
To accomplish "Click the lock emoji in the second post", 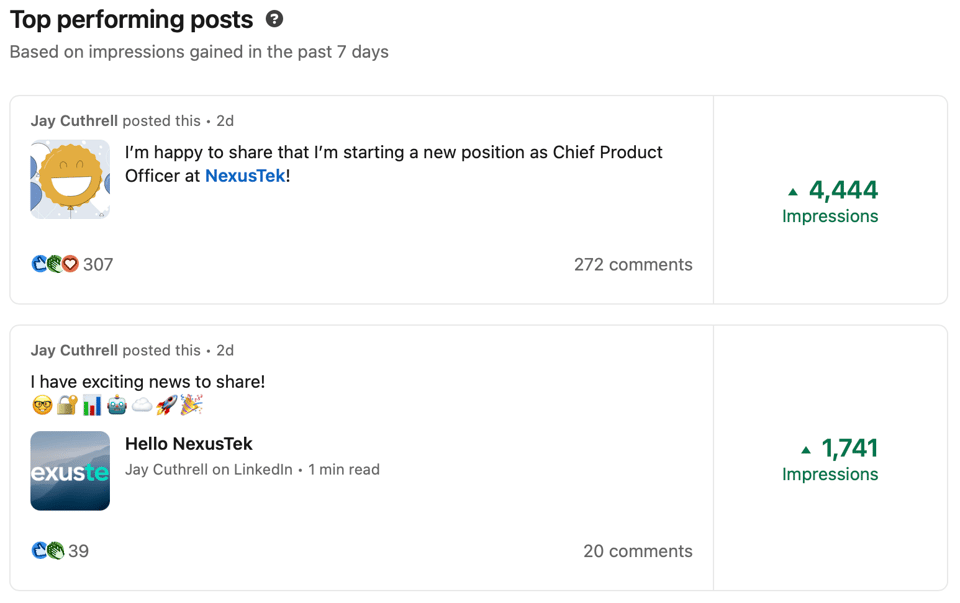I will pos(66,405).
